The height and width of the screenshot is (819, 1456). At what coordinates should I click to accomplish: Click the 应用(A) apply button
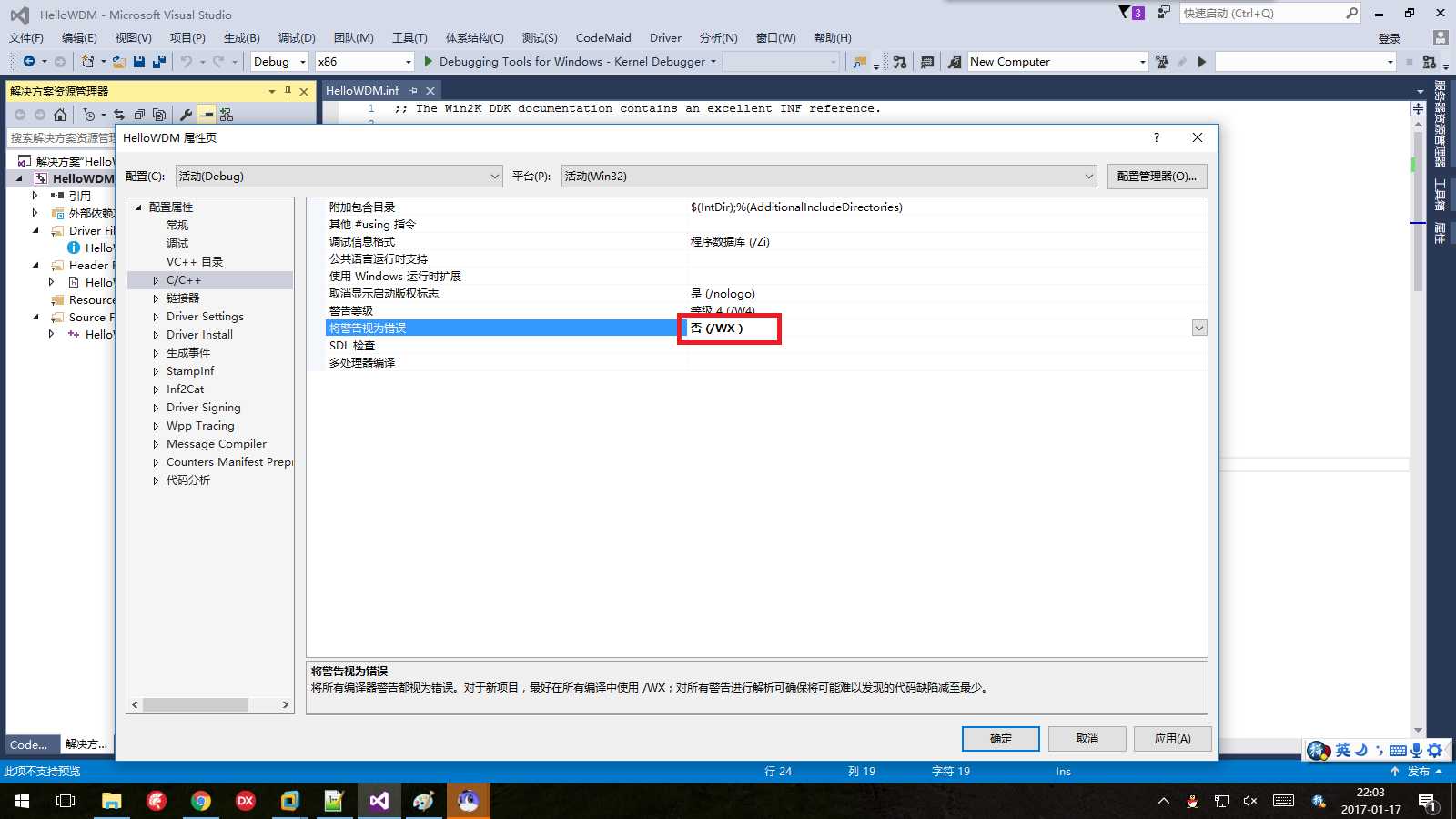pos(1173,738)
